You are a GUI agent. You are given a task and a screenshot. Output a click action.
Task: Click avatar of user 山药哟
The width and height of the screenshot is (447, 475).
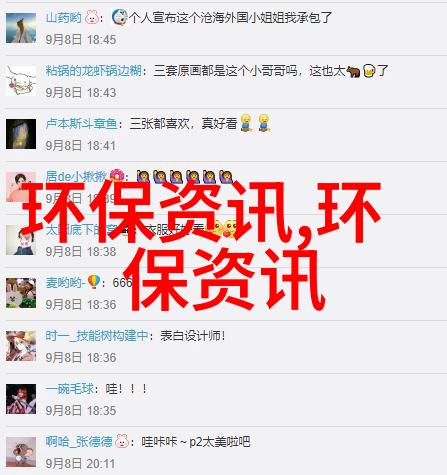(21, 28)
